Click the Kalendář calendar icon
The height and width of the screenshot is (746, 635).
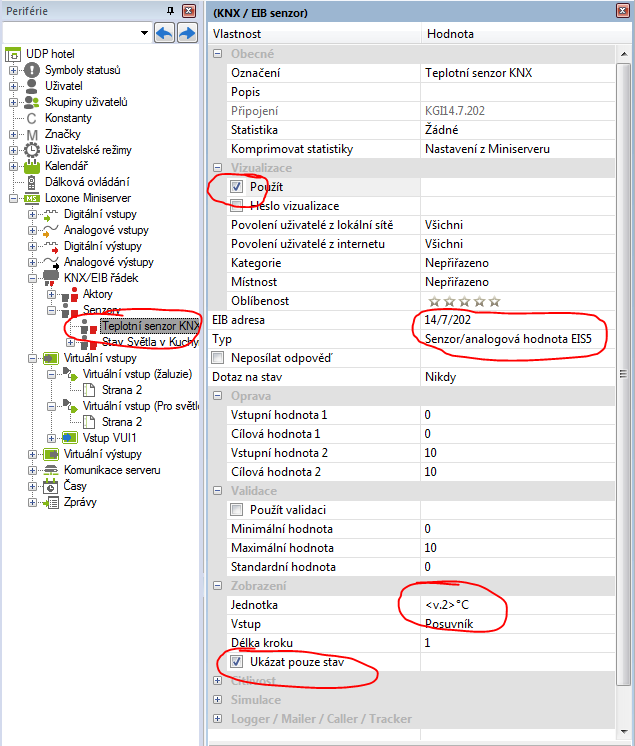31,166
